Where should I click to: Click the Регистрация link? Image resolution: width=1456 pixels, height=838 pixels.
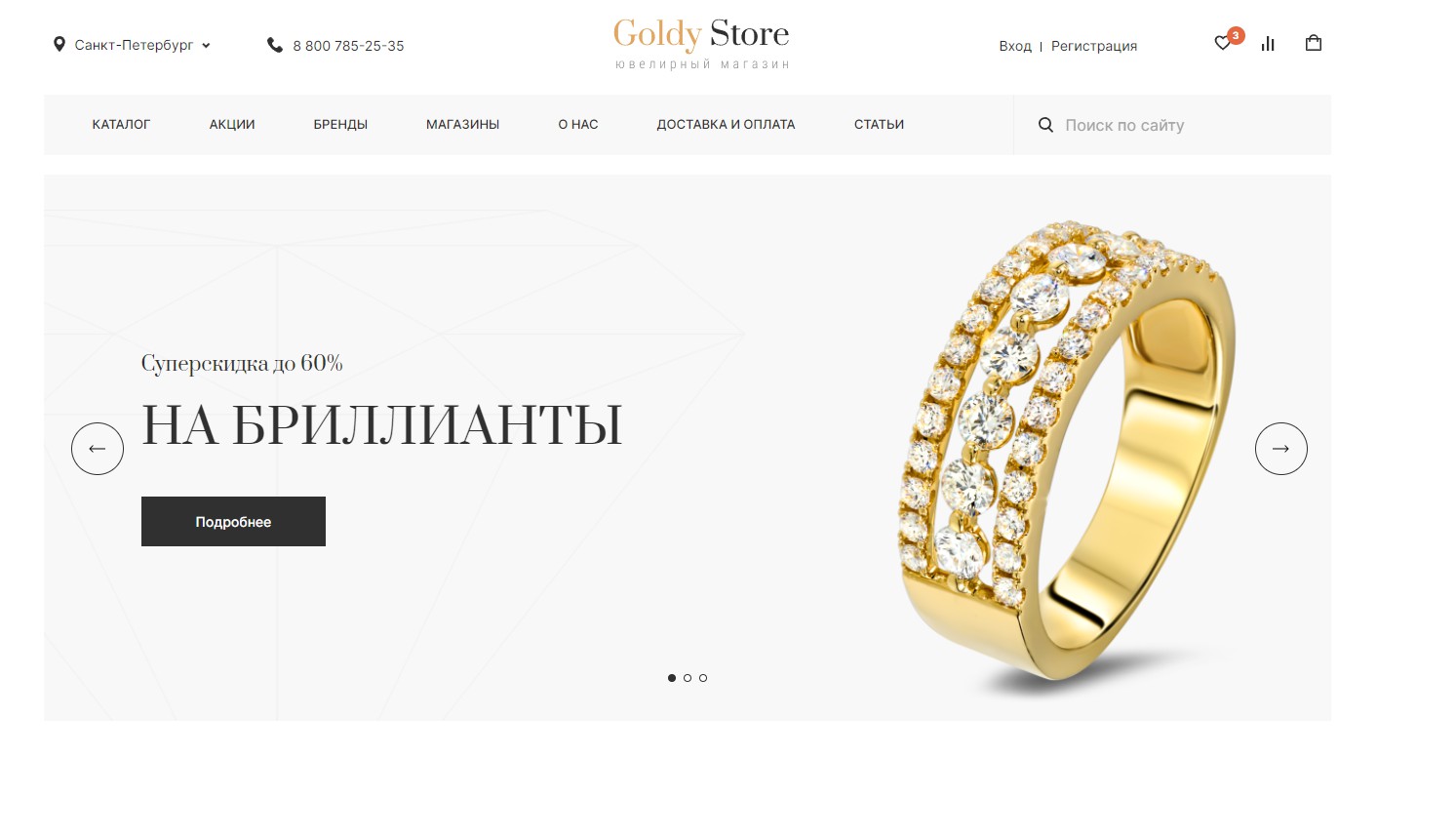[1094, 46]
